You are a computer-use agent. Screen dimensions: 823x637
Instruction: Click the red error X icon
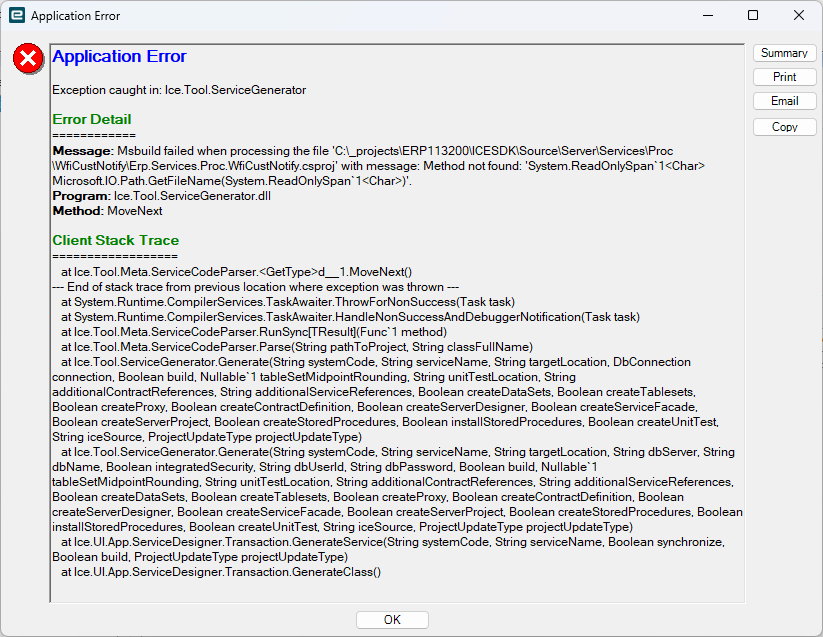coord(28,58)
